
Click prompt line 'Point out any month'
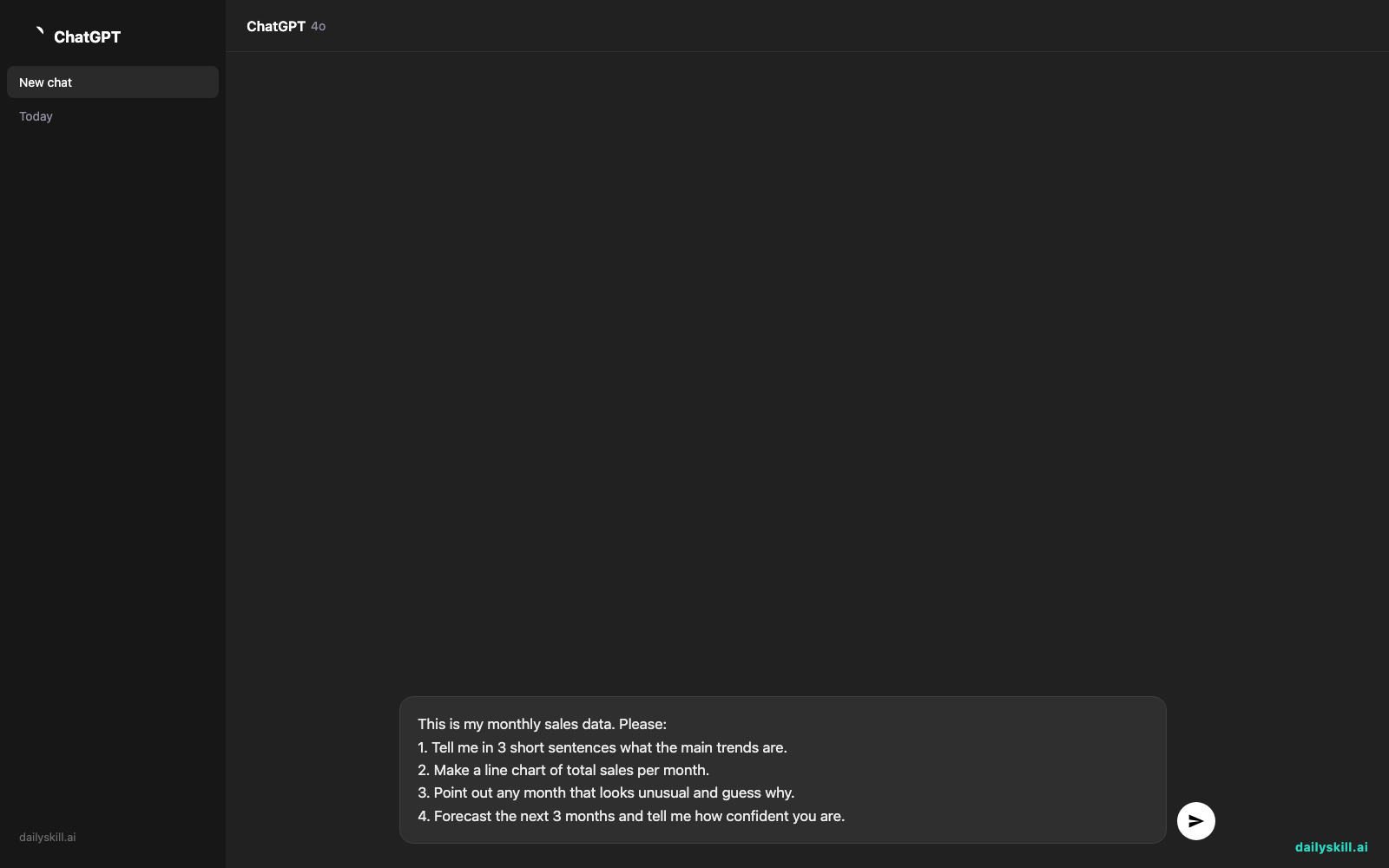(x=606, y=792)
